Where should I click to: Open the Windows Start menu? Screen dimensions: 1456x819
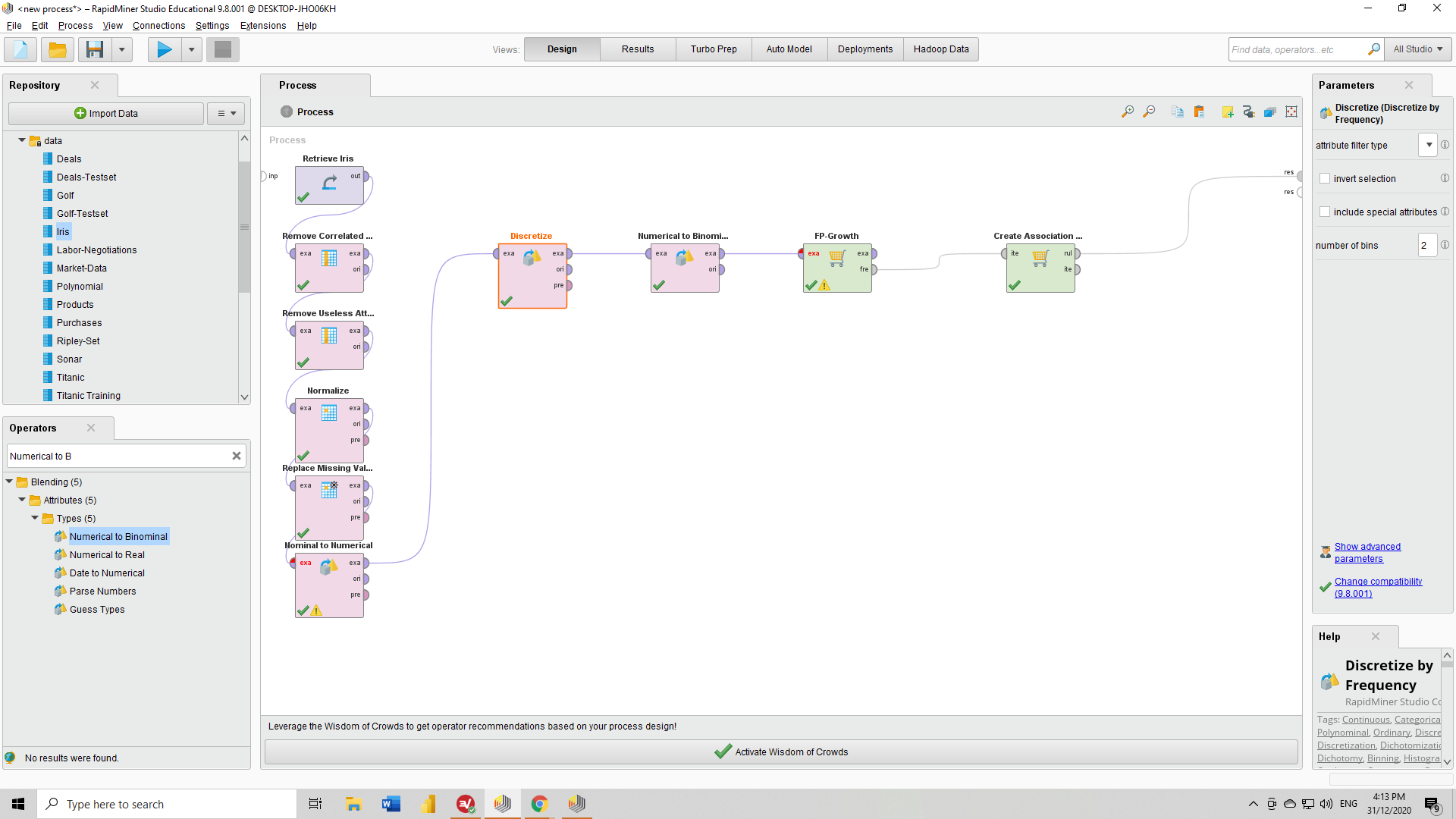pos(18,804)
